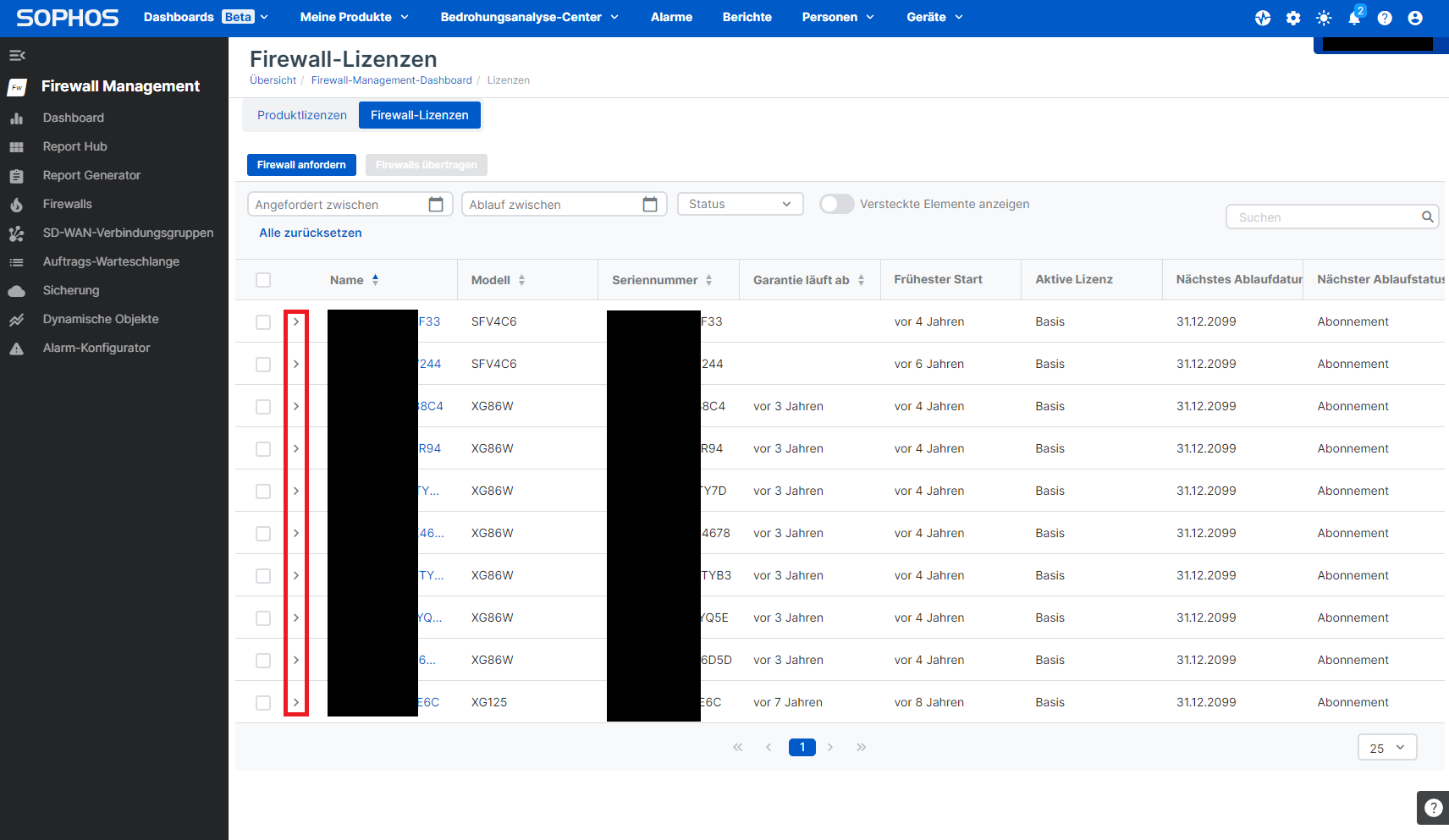Check the row ending 8C4 checkbox
Viewport: 1449px width, 840px height.
click(x=263, y=407)
